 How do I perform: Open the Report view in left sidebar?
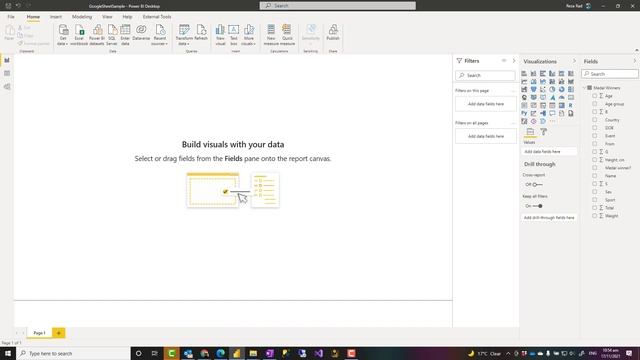click(7, 60)
